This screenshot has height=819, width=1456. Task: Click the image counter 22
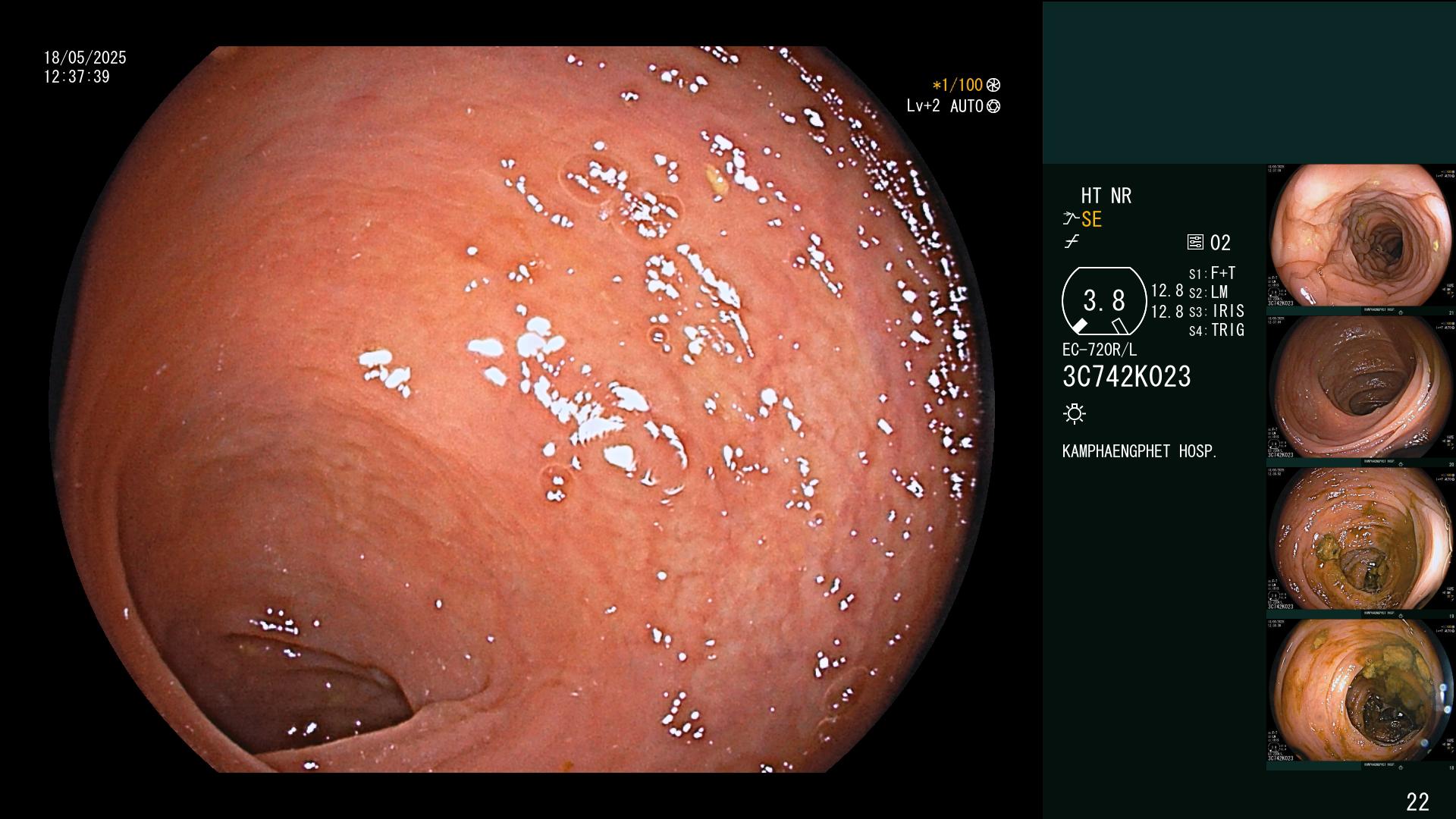1417,802
